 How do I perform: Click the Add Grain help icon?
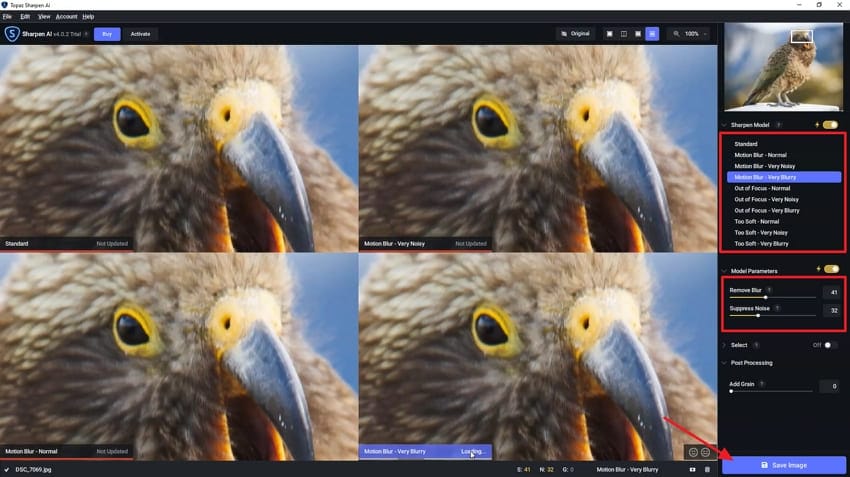click(x=762, y=384)
